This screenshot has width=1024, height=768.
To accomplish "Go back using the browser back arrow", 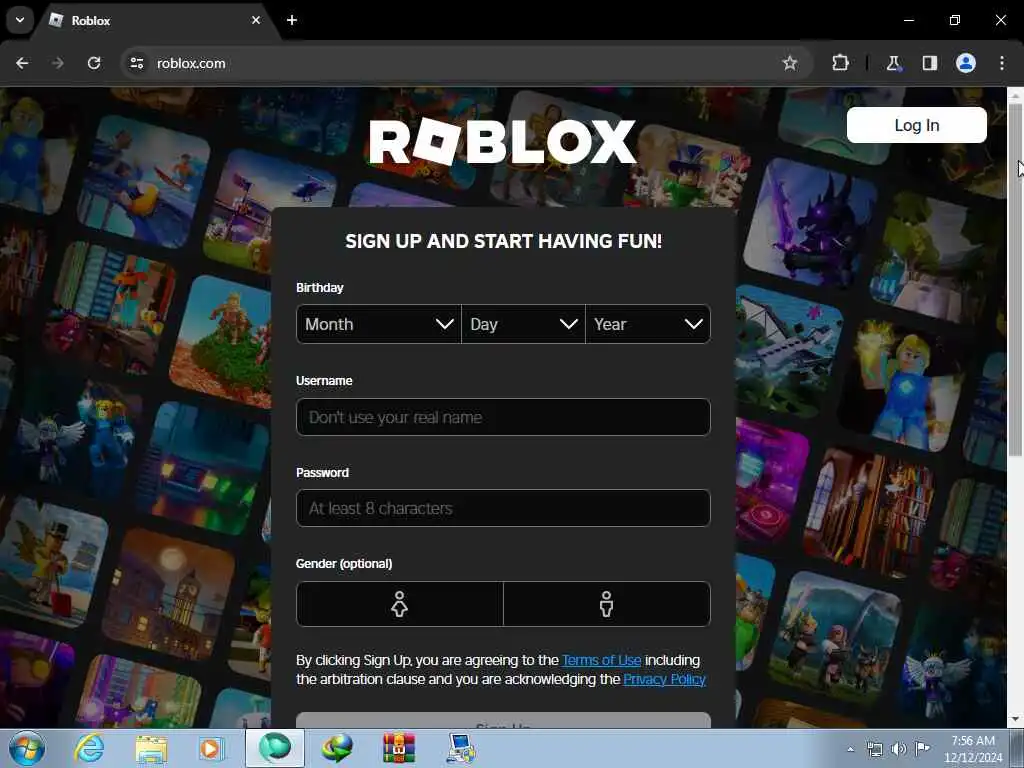I will point(22,63).
